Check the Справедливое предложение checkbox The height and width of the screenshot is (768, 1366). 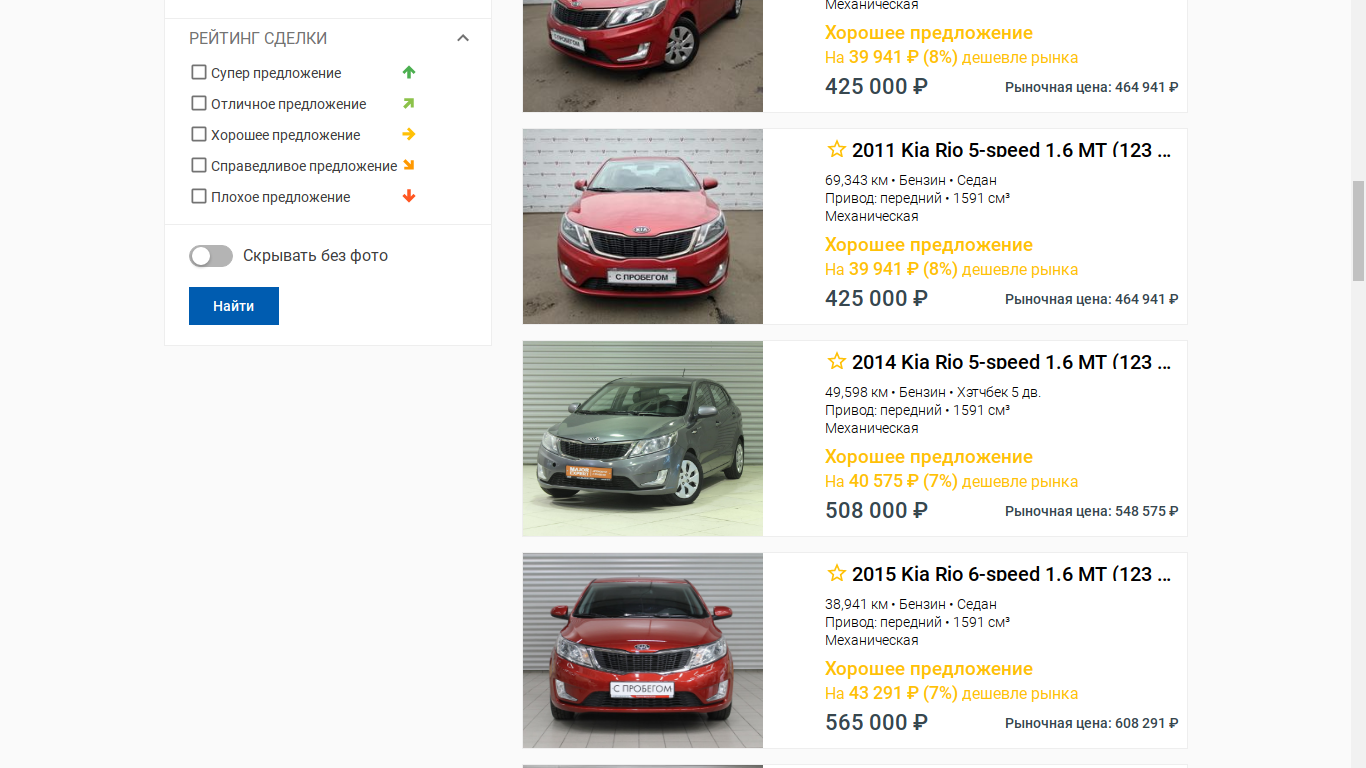click(199, 165)
